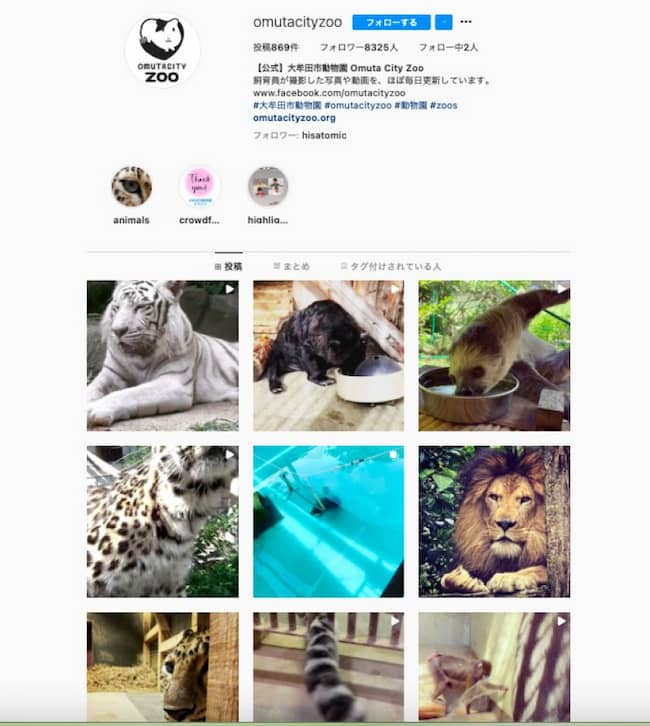Click the #omutacityzoo hashtag link

pos(358,106)
